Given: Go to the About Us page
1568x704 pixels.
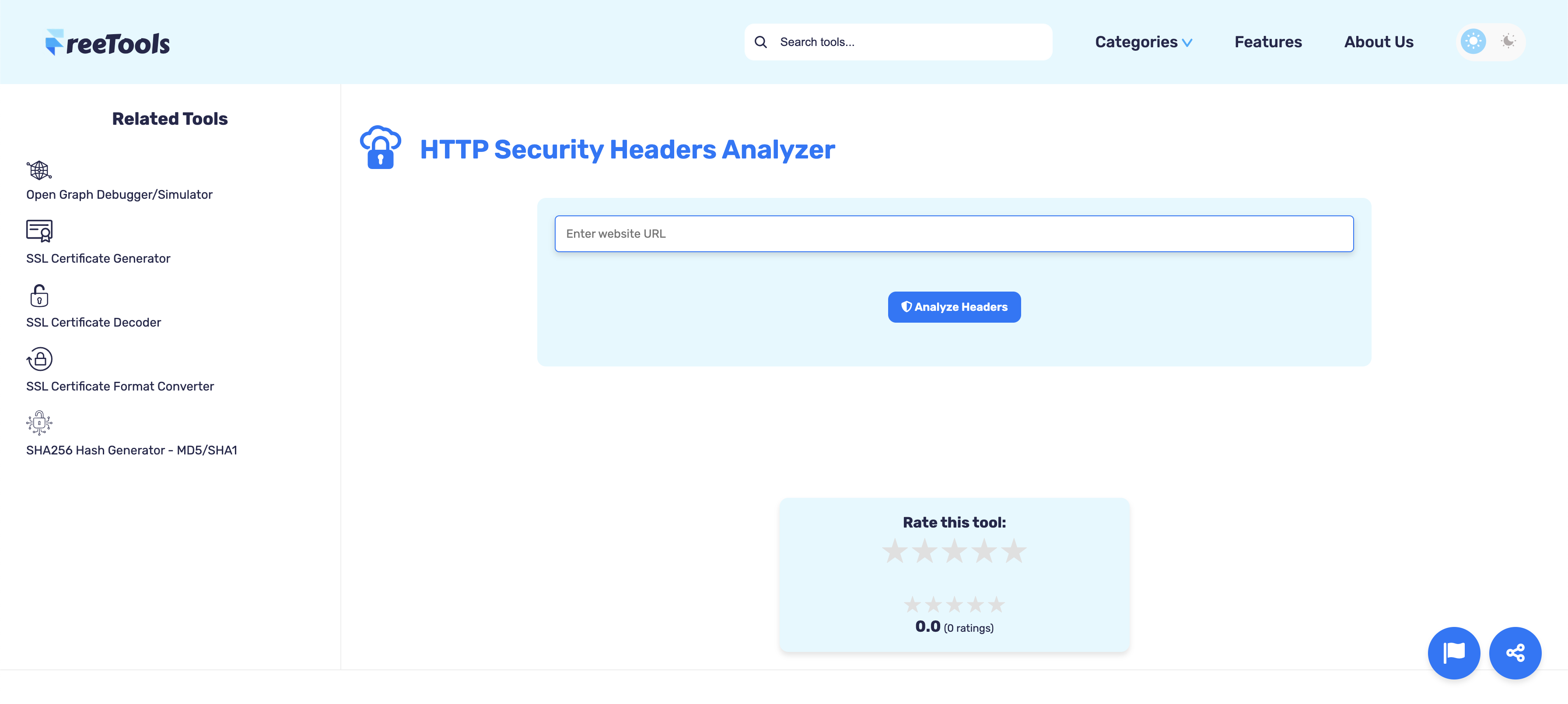Looking at the screenshot, I should (x=1378, y=42).
